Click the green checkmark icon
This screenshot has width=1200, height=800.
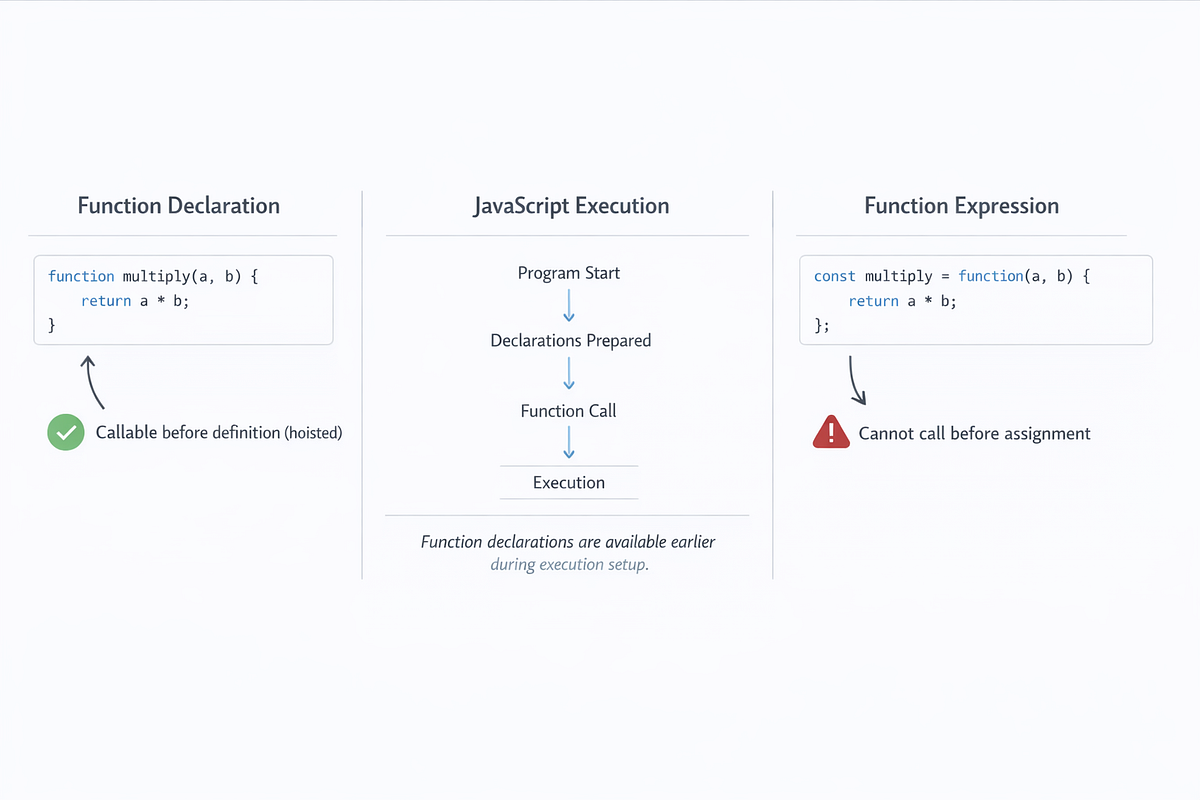click(x=66, y=433)
